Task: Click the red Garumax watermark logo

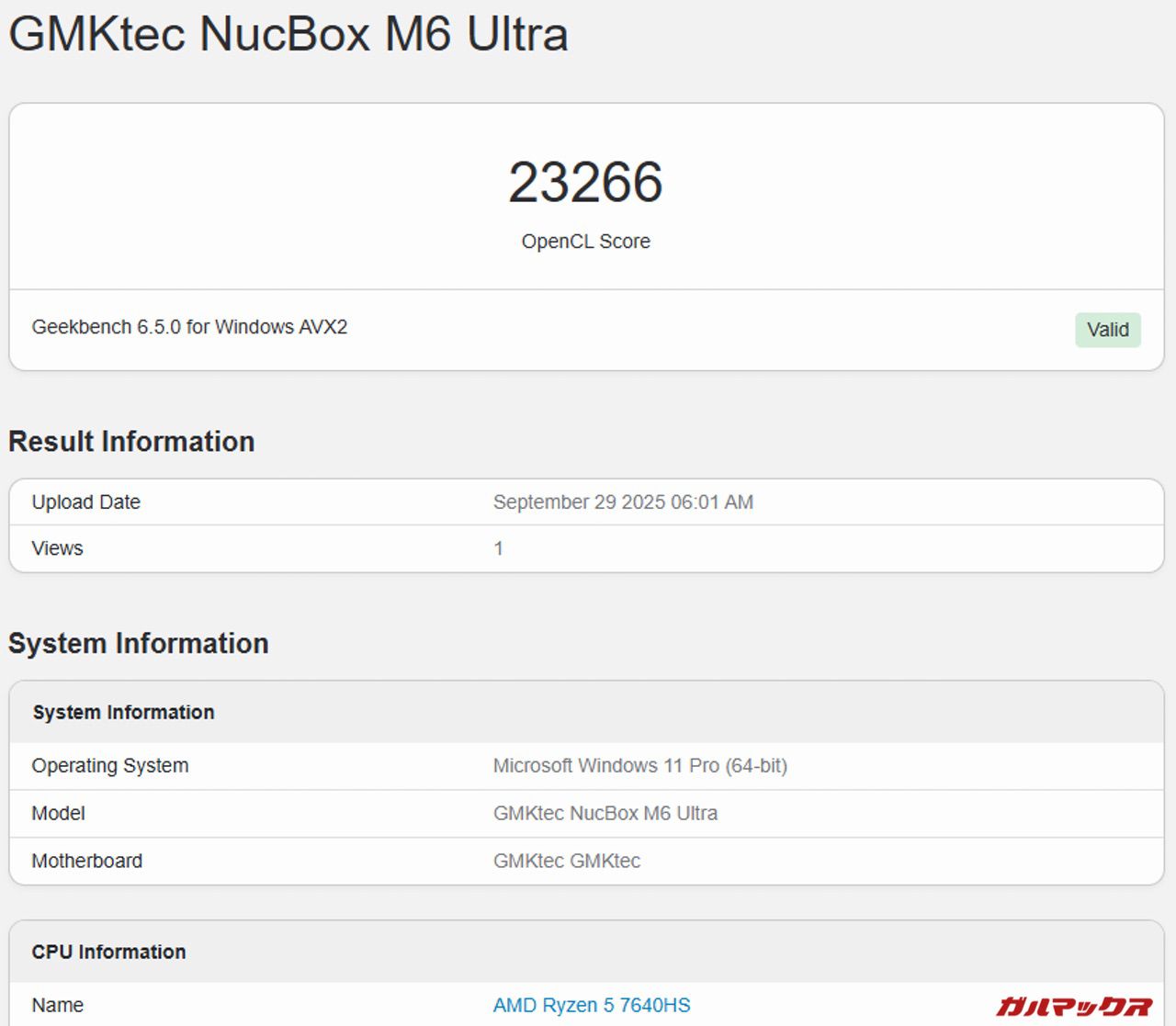Action: point(1073,1007)
